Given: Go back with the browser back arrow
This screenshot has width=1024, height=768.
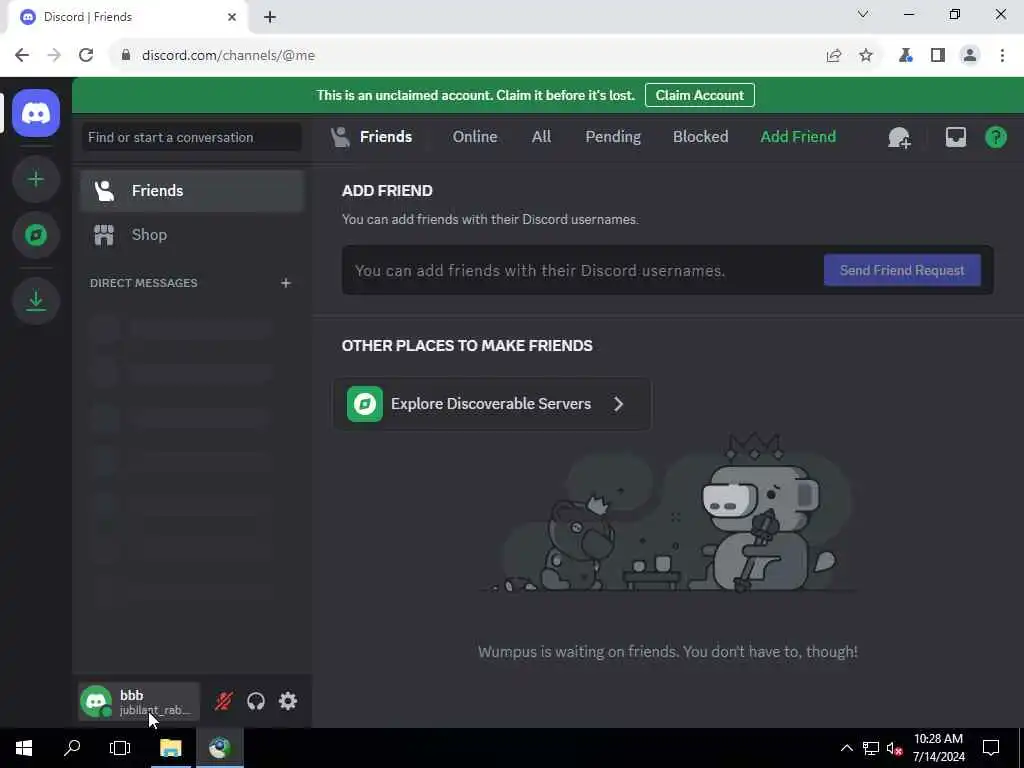Looking at the screenshot, I should pos(22,56).
